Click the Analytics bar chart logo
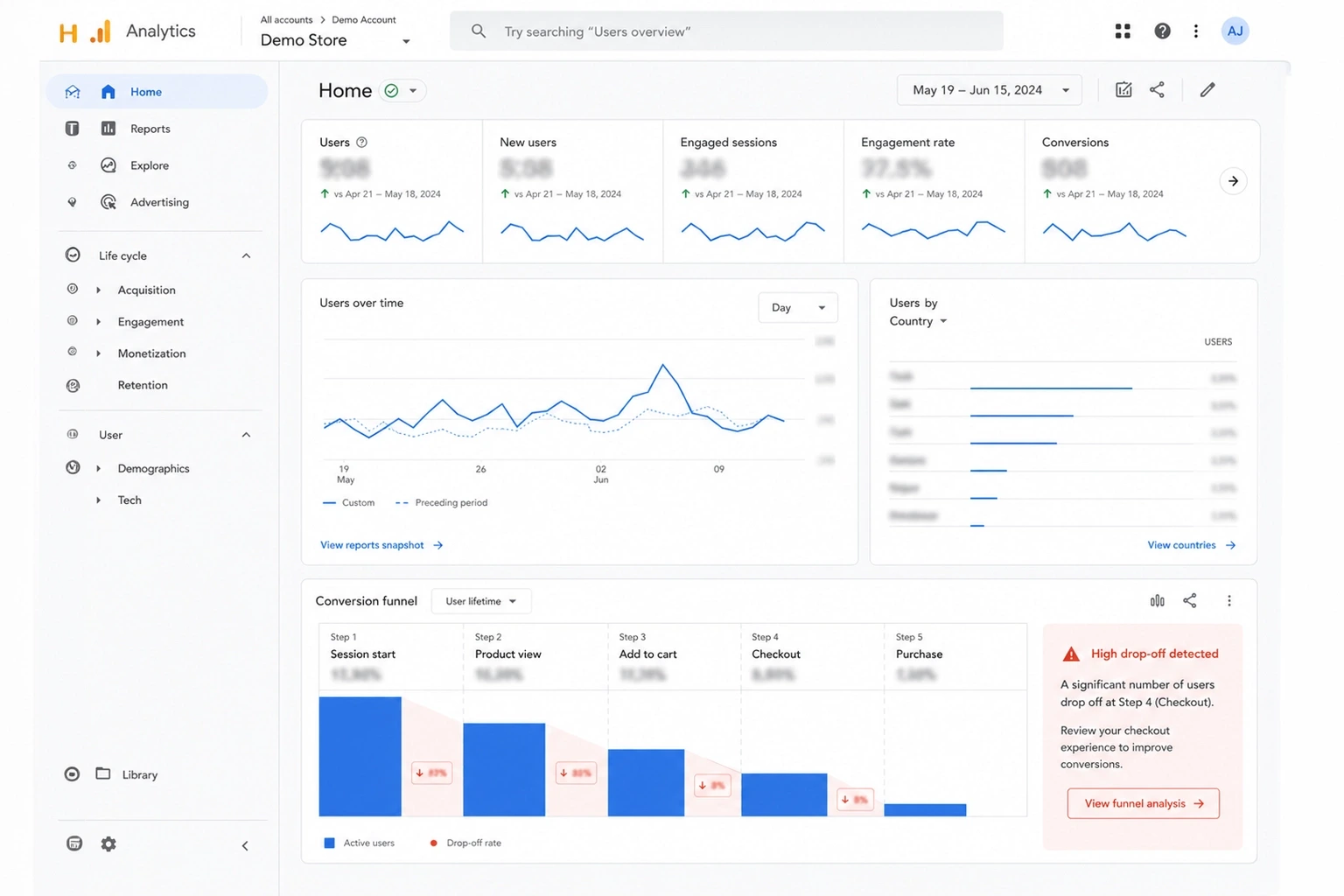Screen dimensions: 1344x896 101,31
